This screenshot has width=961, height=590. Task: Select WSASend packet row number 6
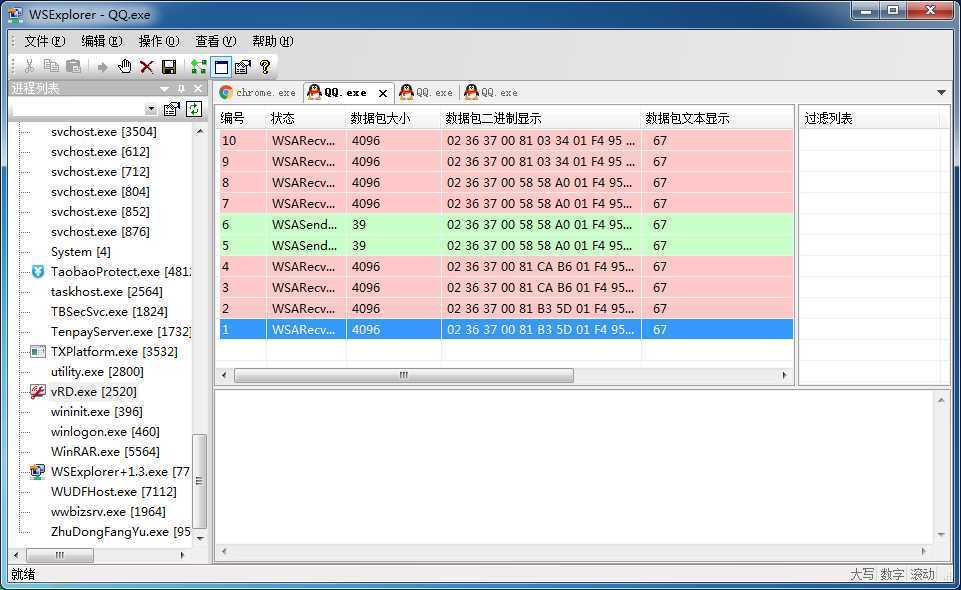click(x=506, y=225)
